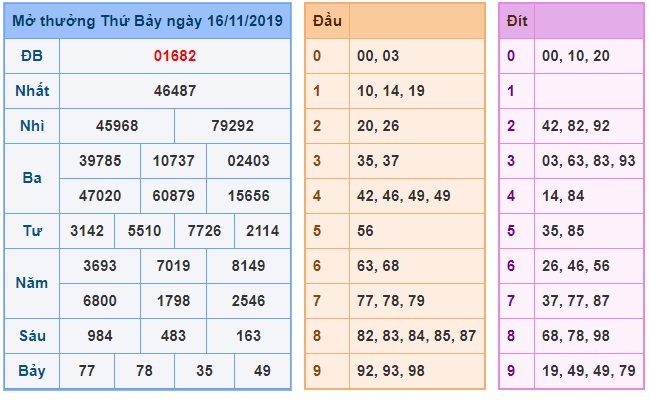This screenshot has width=650, height=407.
Task: Choose Tư prize number 7726
Action: tap(204, 231)
